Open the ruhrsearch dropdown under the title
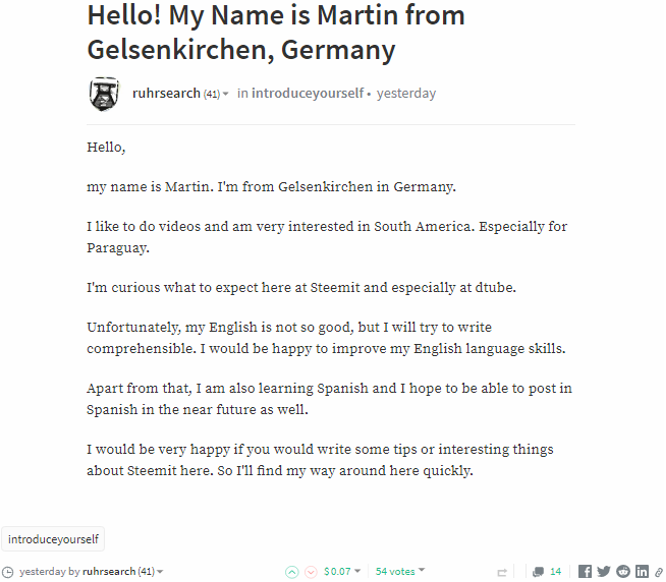This screenshot has width=666, height=582. coord(226,94)
